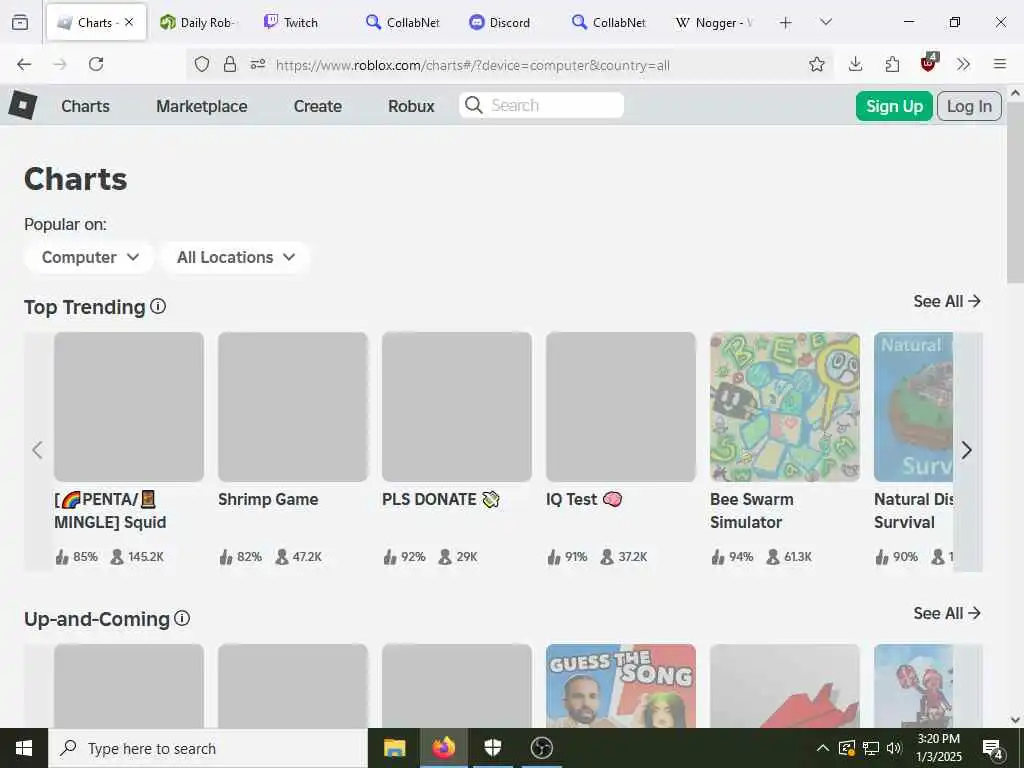This screenshot has height=768, width=1024.
Task: Open the Shrimp Game title link
Action: pos(268,499)
